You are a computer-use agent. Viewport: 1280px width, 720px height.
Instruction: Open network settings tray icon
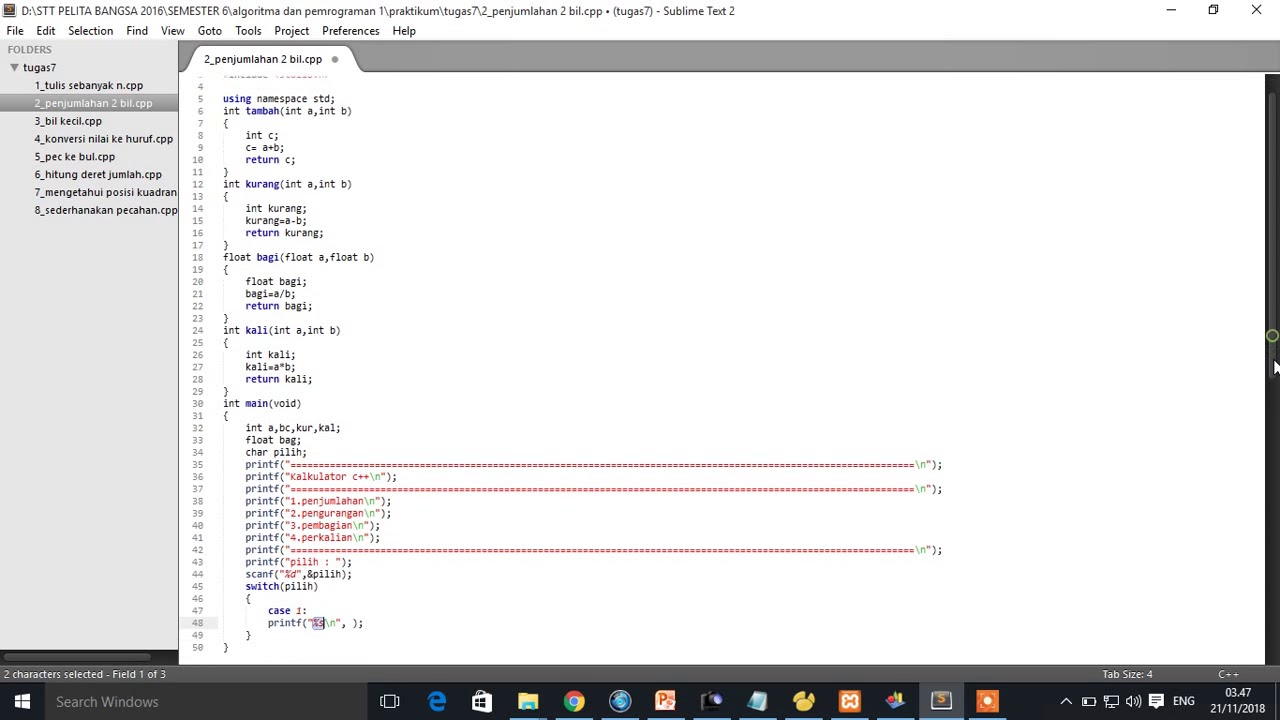1111,701
